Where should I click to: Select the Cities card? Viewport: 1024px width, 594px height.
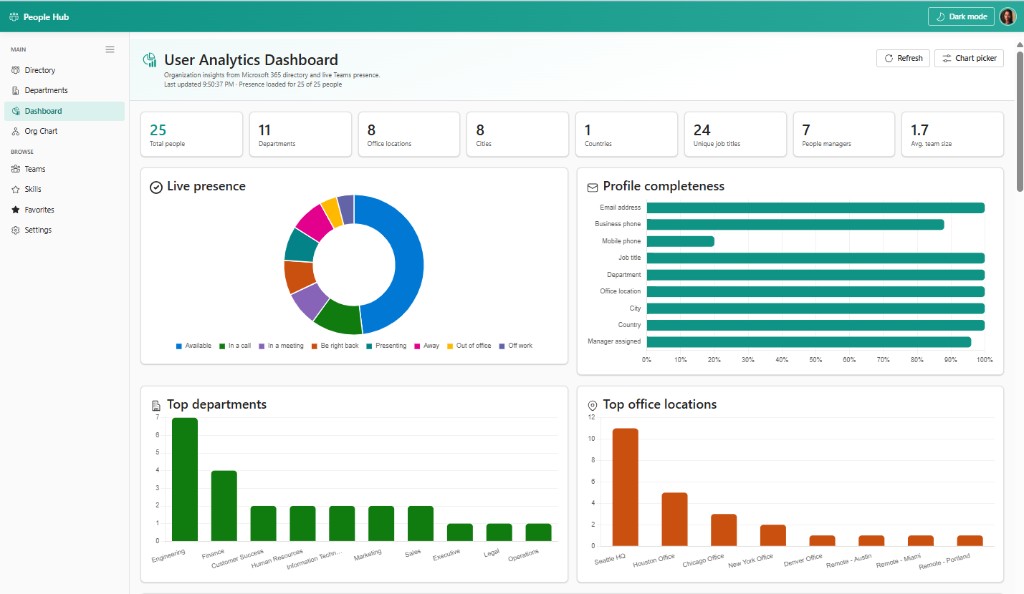(517, 134)
